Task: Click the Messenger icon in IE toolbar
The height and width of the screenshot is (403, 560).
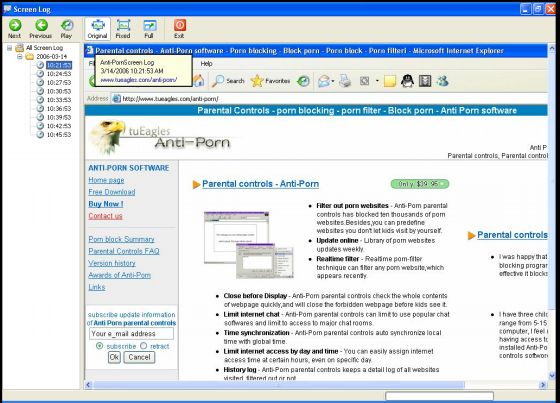Action: 442,81
